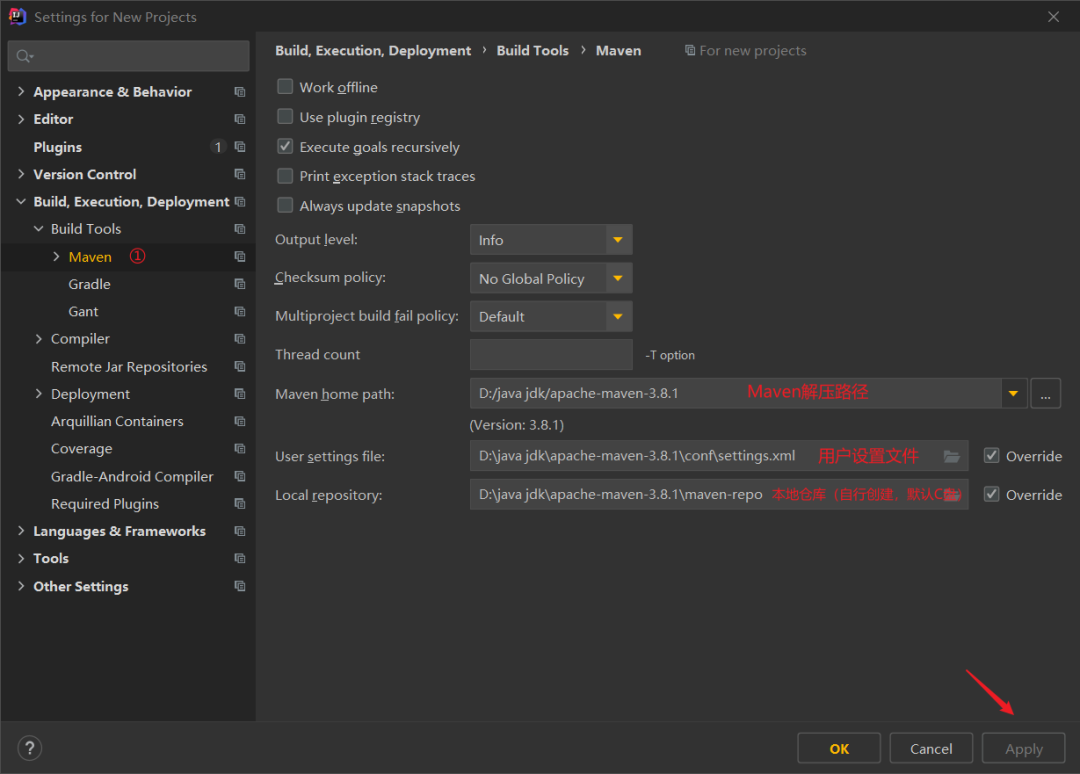Click the OK button
This screenshot has width=1080, height=774.
tap(839, 748)
